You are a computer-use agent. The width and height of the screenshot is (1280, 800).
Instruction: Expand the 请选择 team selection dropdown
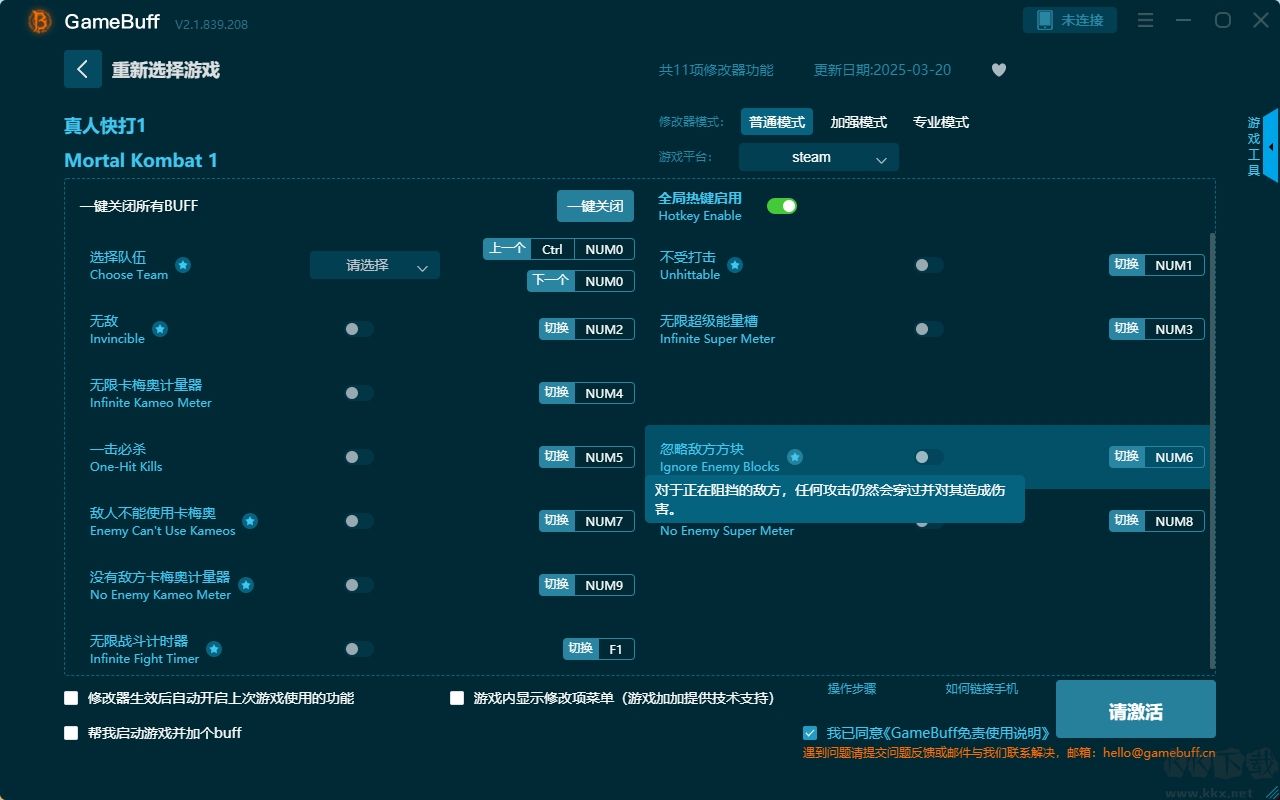374,265
